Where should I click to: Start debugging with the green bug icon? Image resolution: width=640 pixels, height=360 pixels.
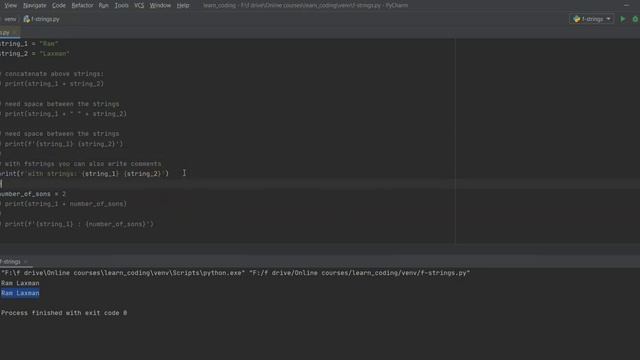pos(635,19)
